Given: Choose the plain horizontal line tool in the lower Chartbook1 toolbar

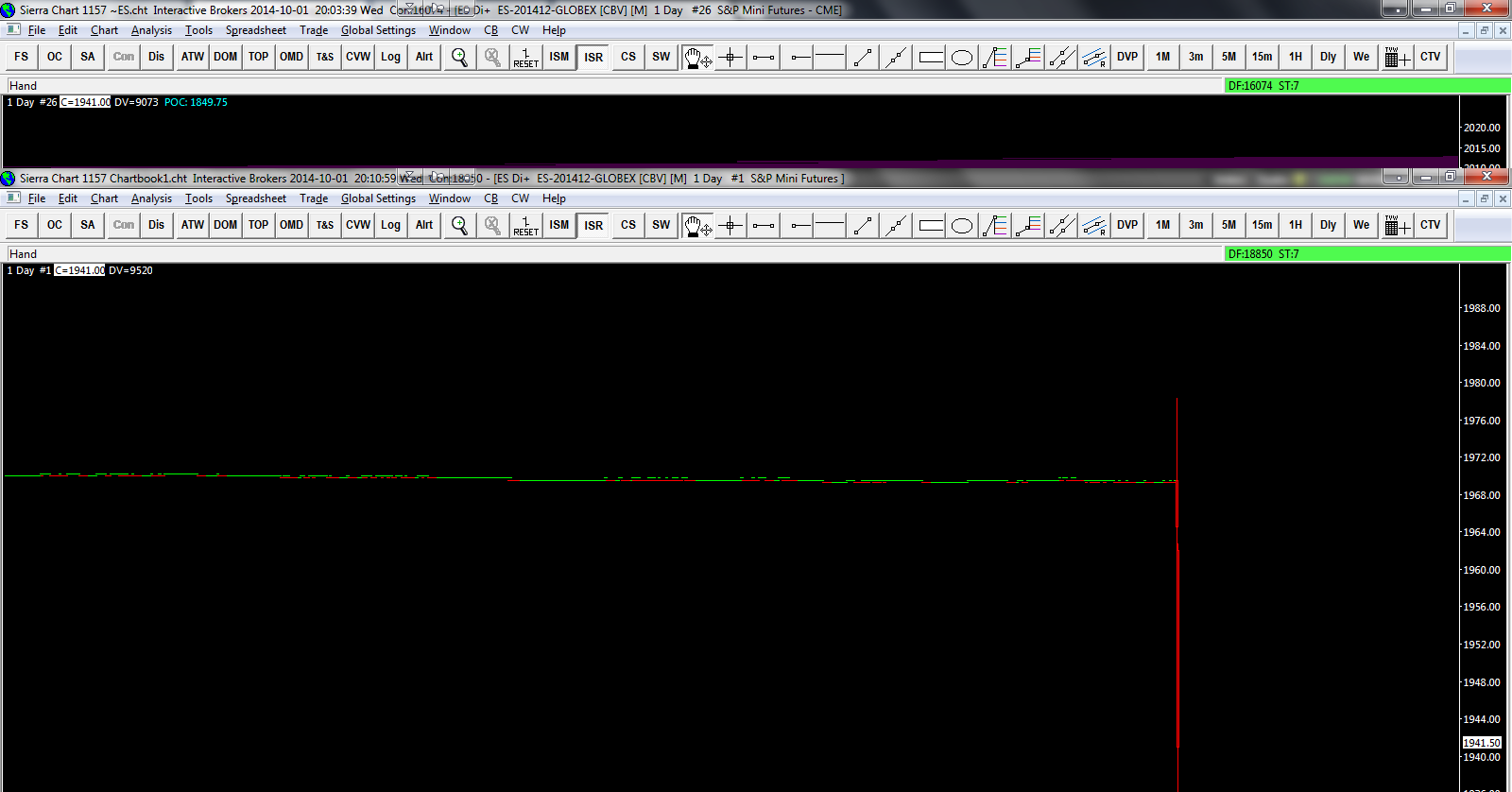Looking at the screenshot, I should (x=830, y=225).
